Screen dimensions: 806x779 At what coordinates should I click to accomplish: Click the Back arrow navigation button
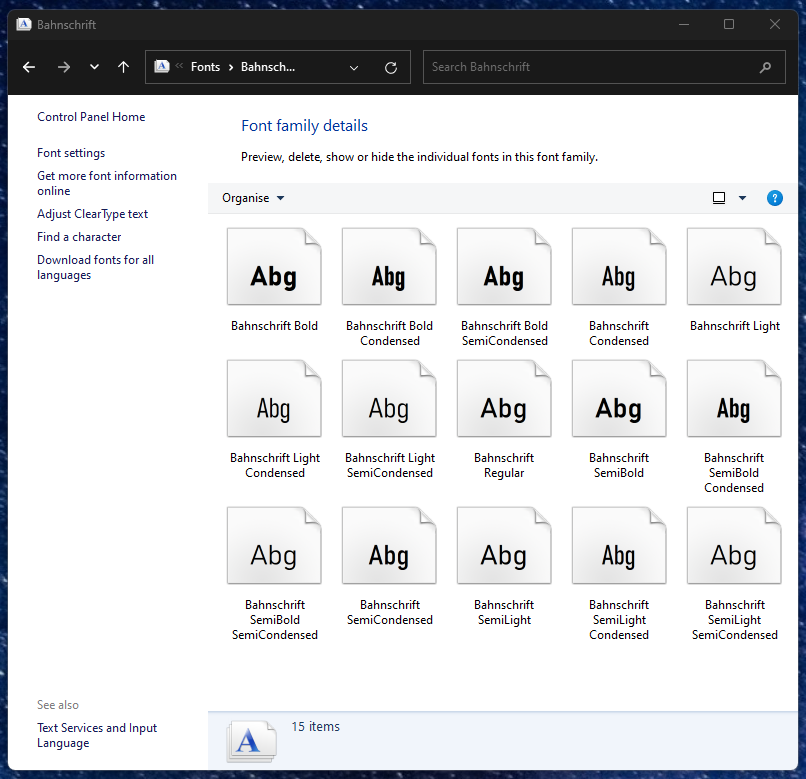click(29, 67)
